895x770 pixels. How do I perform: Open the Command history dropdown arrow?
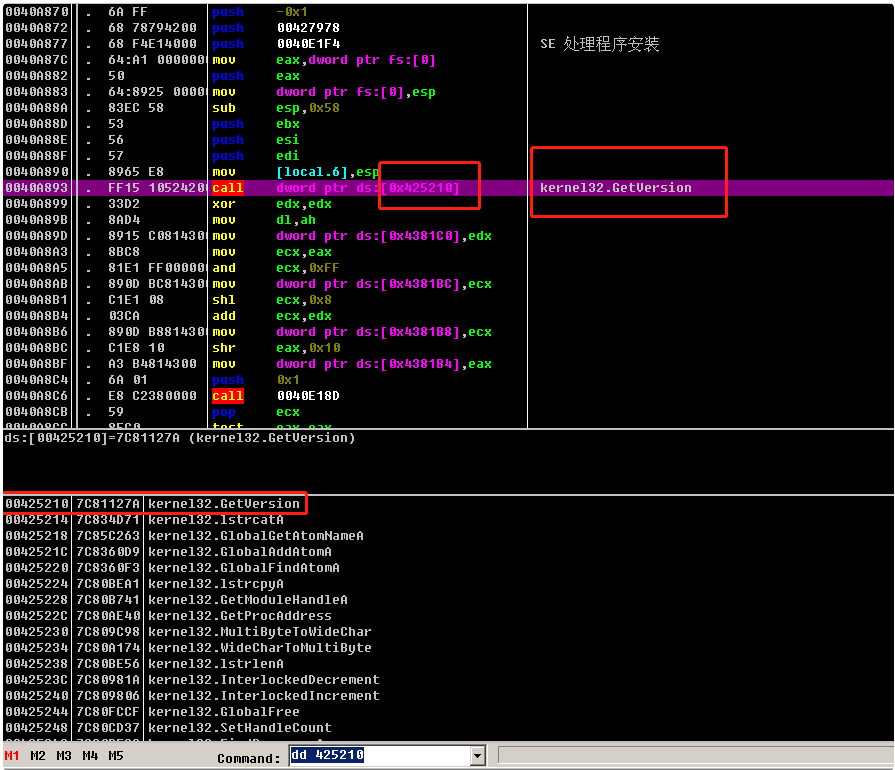[x=477, y=756]
